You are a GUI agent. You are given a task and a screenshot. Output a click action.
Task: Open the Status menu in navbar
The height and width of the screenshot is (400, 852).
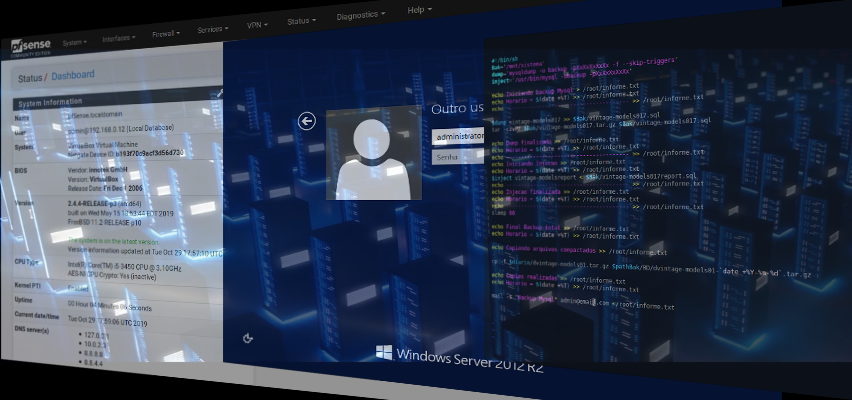click(x=301, y=20)
